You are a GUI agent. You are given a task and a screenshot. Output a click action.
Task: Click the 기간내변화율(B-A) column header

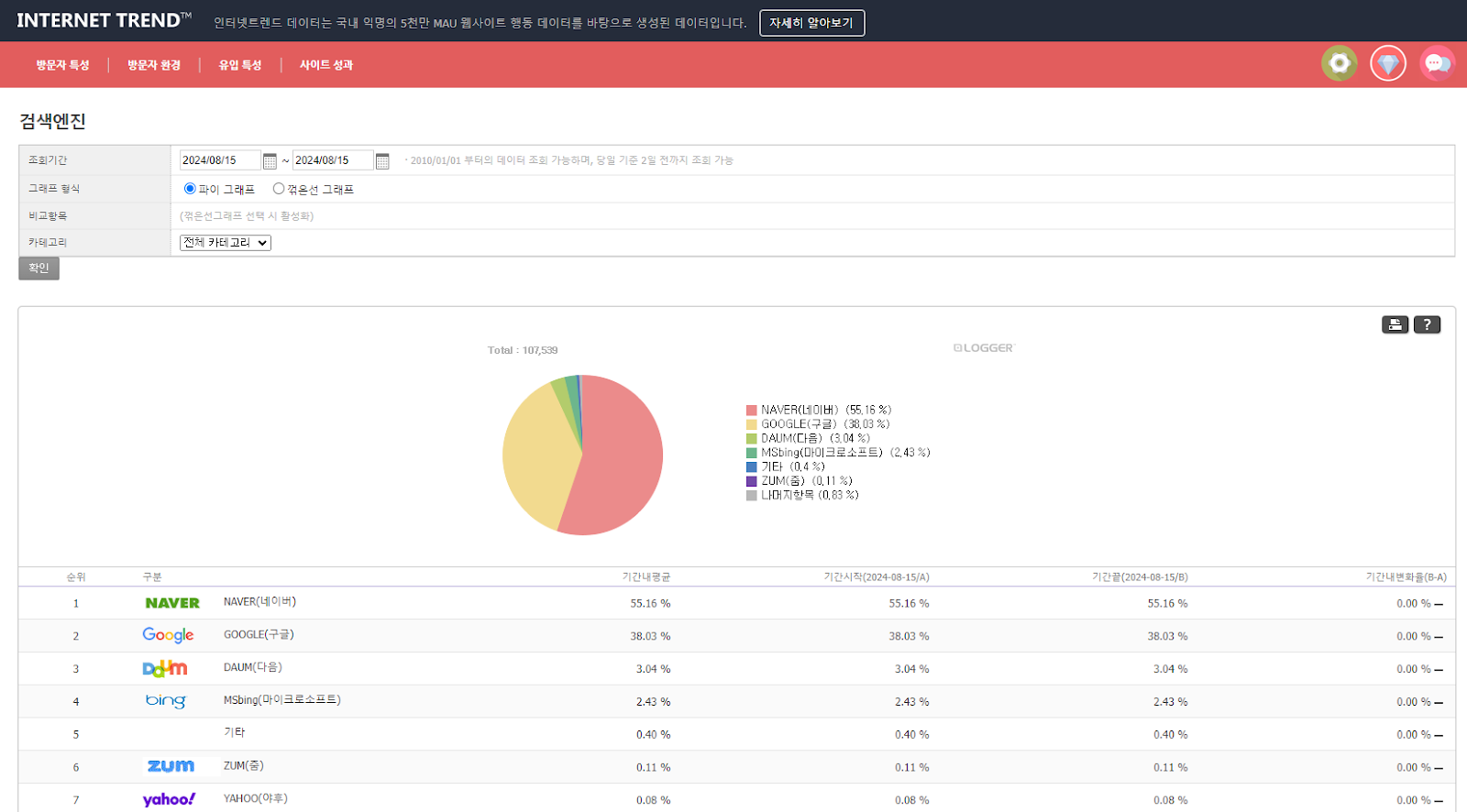point(1406,577)
